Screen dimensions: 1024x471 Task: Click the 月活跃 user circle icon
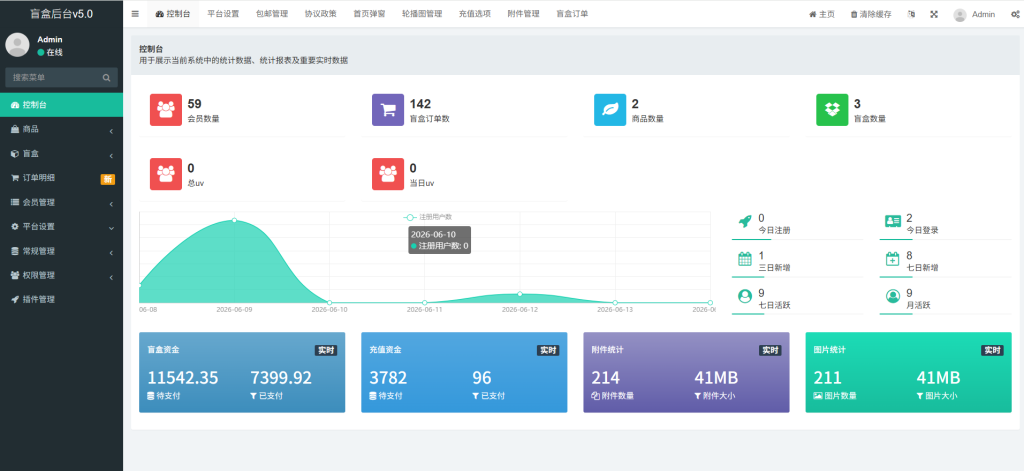[893, 296]
